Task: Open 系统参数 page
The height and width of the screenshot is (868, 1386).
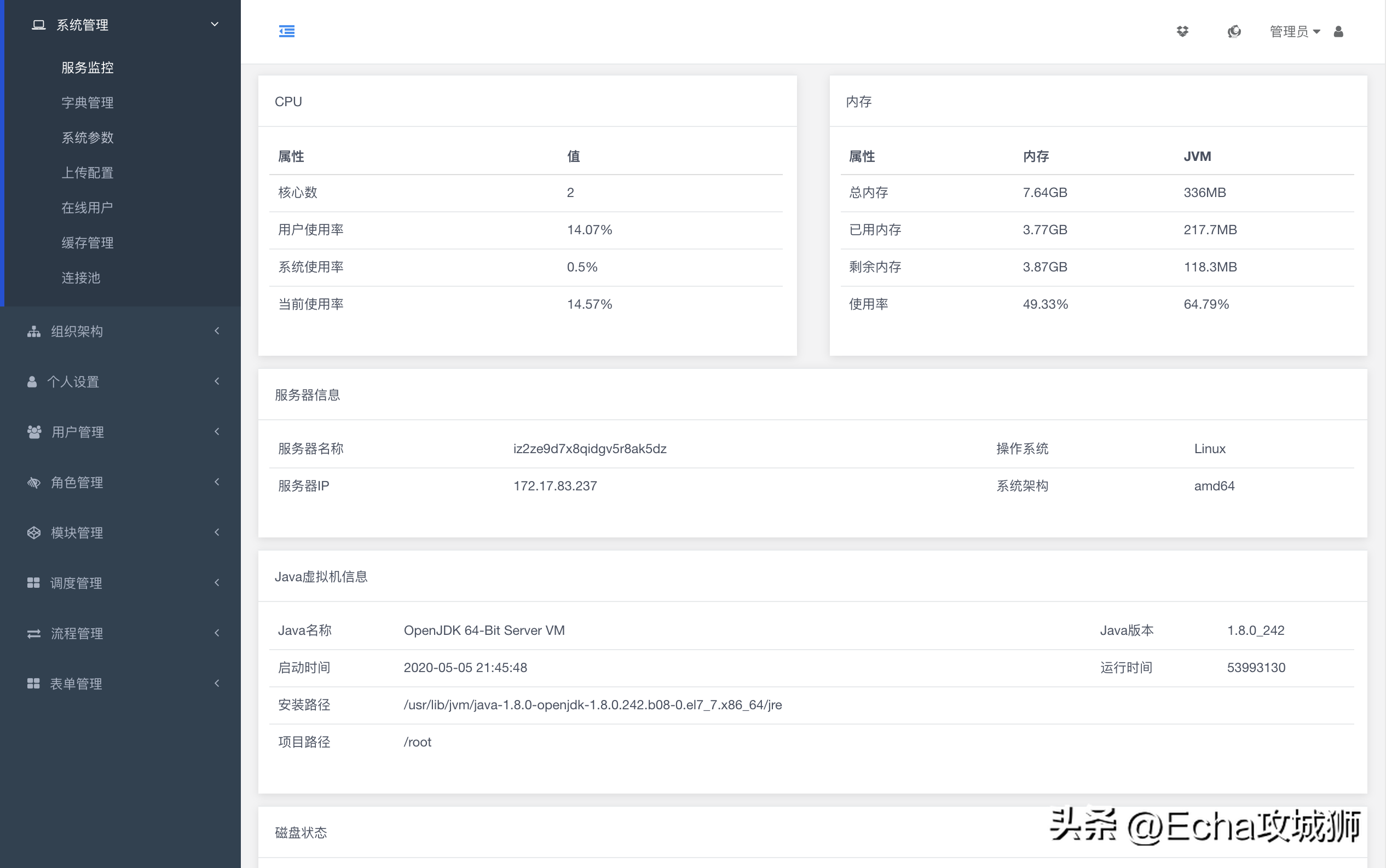Action: tap(87, 137)
